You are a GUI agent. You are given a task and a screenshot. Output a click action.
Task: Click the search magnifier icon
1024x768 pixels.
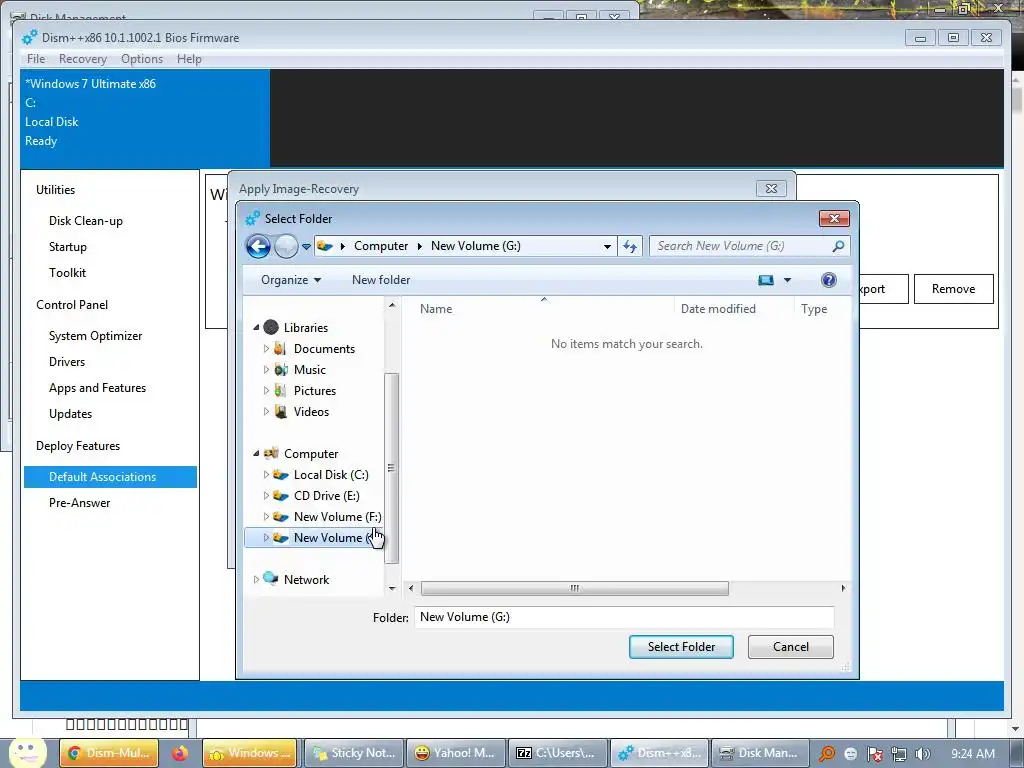839,246
